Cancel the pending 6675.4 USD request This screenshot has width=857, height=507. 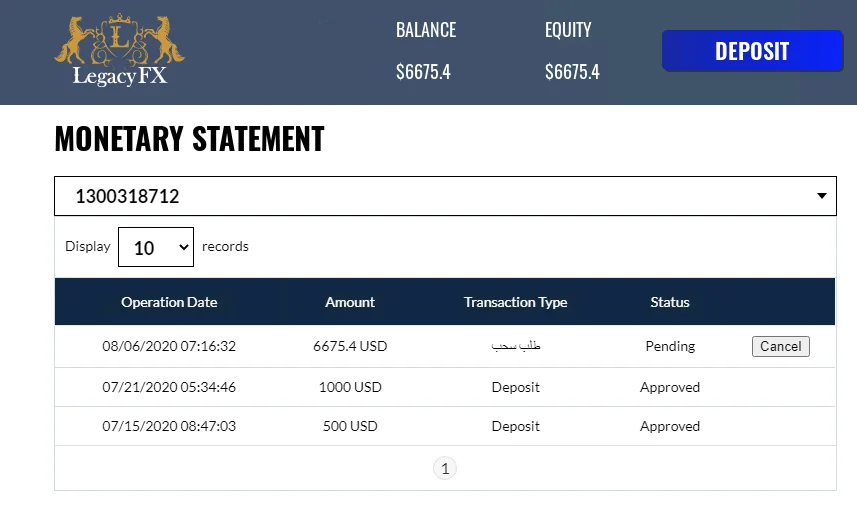coord(780,346)
